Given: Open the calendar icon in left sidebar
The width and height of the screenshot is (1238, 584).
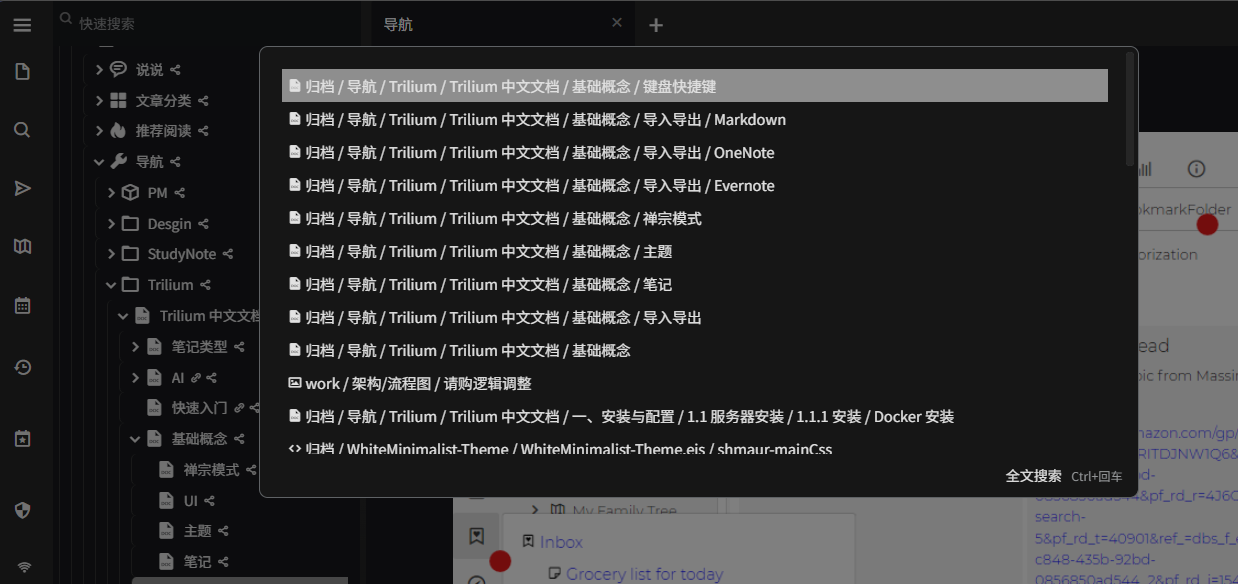Looking at the screenshot, I should tap(22, 306).
